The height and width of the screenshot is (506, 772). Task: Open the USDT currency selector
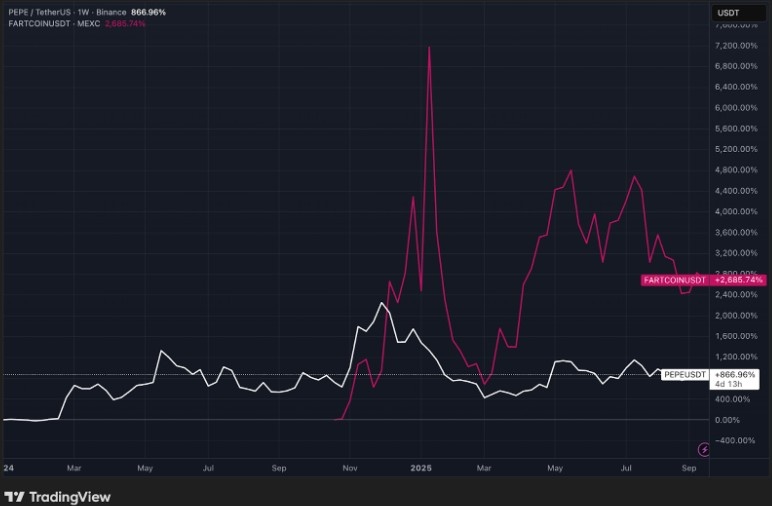pyautogui.click(x=738, y=13)
